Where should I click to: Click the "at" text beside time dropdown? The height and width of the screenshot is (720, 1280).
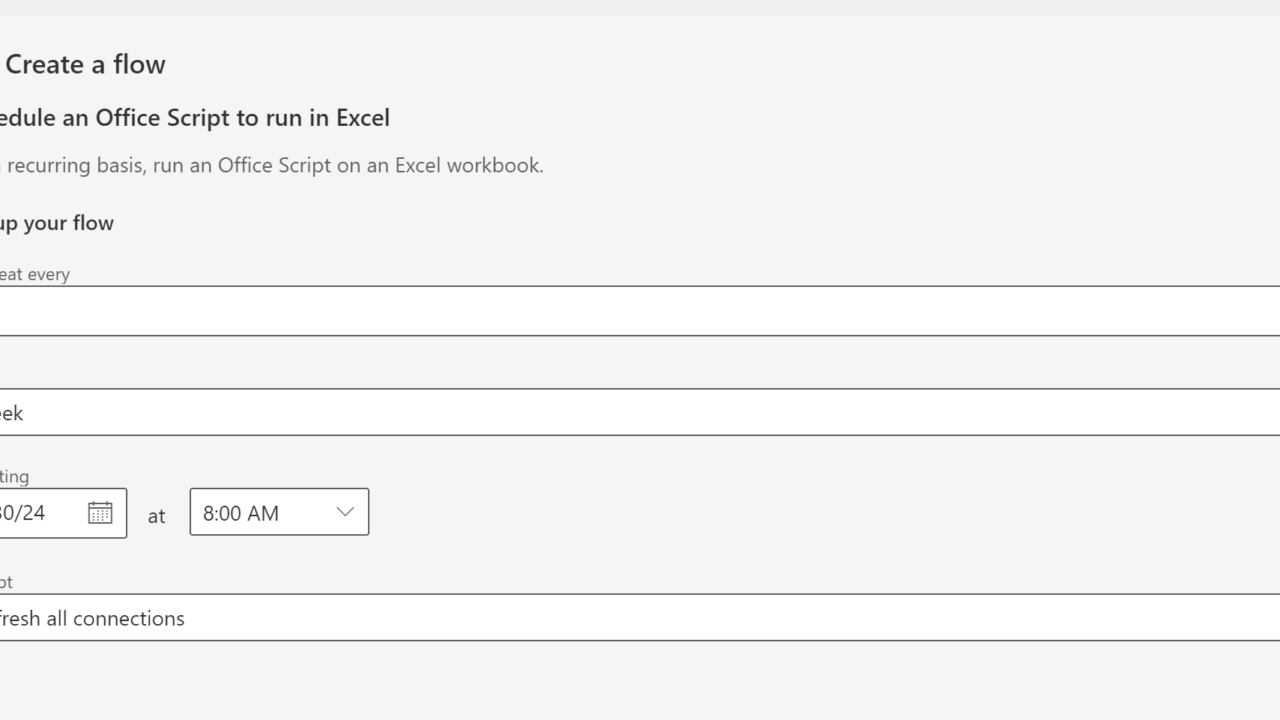(x=156, y=516)
